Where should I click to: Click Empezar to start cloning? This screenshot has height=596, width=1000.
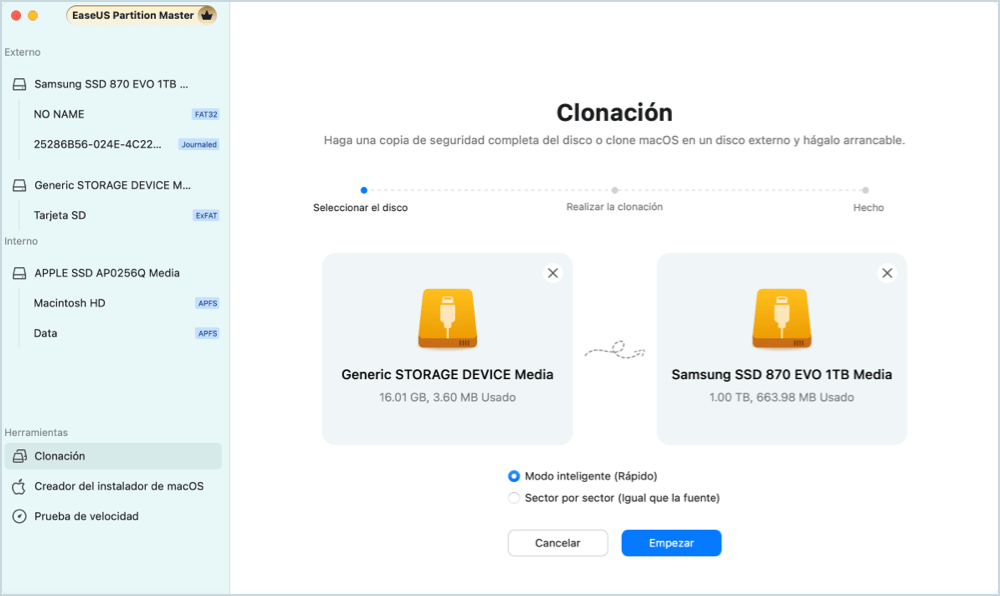coord(671,543)
